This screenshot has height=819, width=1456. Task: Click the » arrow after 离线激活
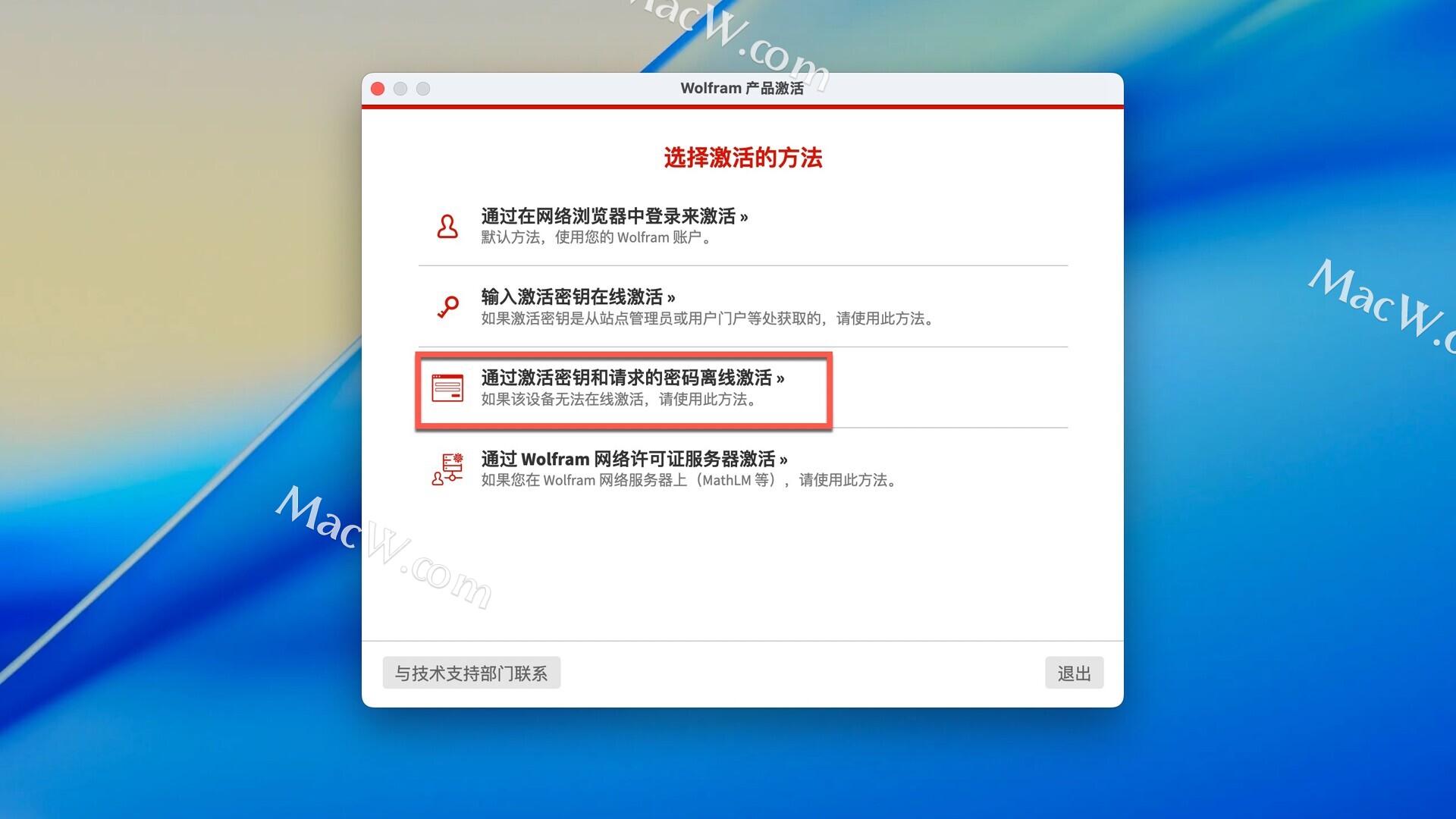pos(780,378)
